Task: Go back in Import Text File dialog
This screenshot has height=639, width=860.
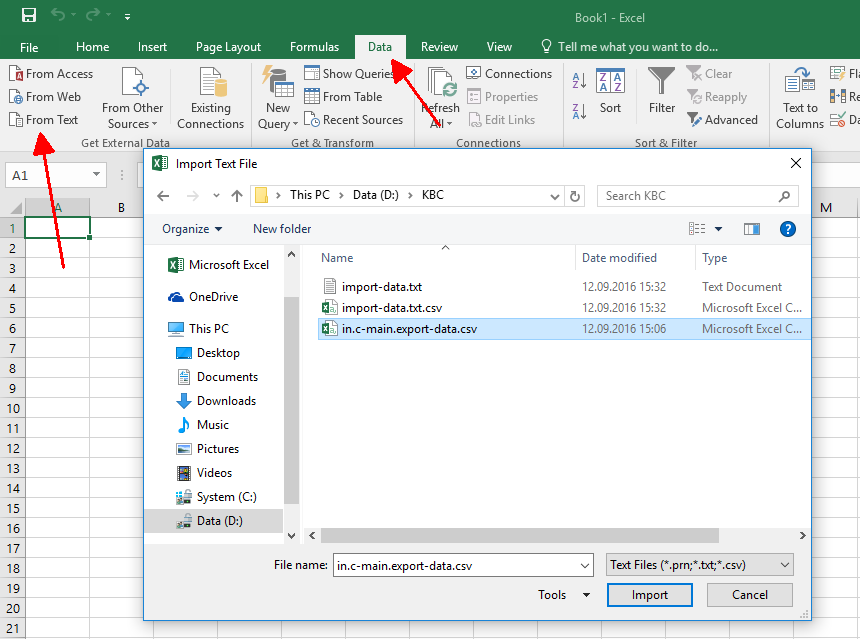Action: (x=163, y=196)
